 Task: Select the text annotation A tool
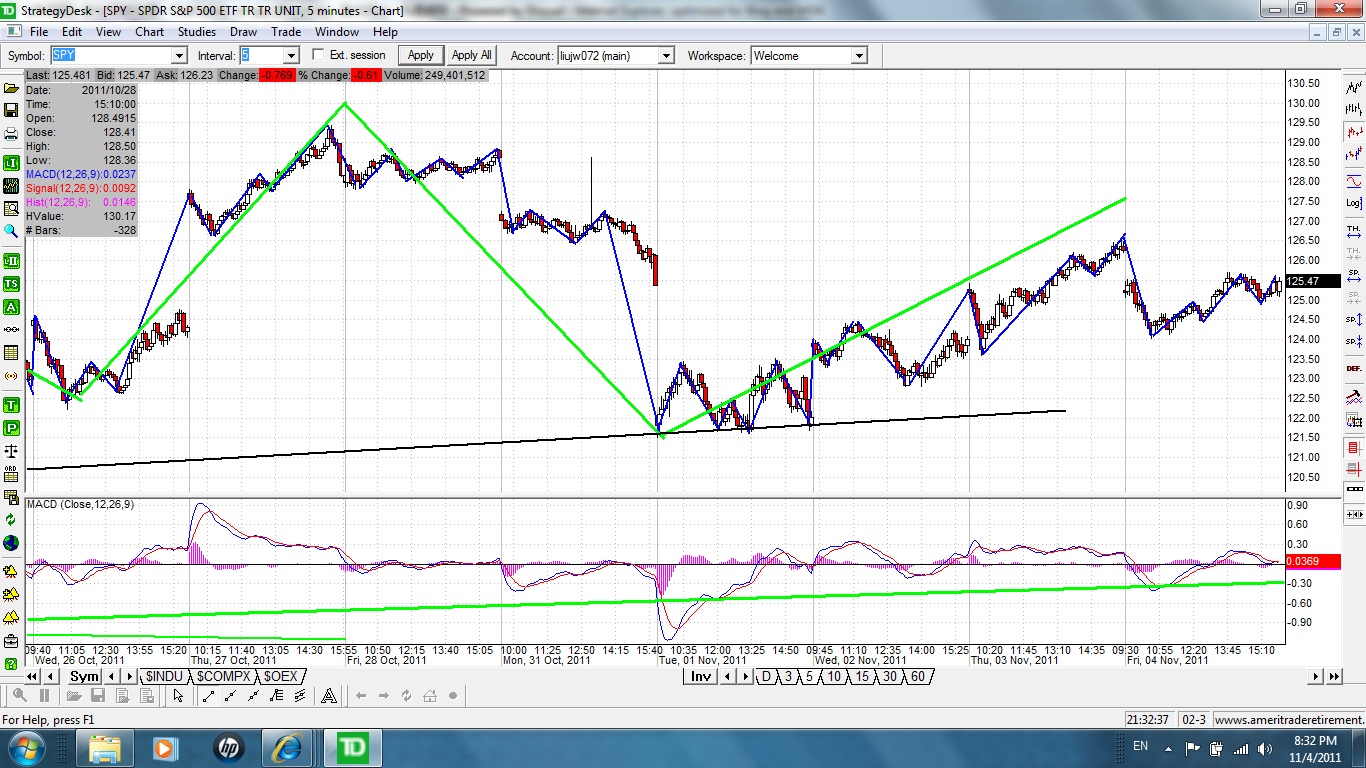pyautogui.click(x=328, y=696)
